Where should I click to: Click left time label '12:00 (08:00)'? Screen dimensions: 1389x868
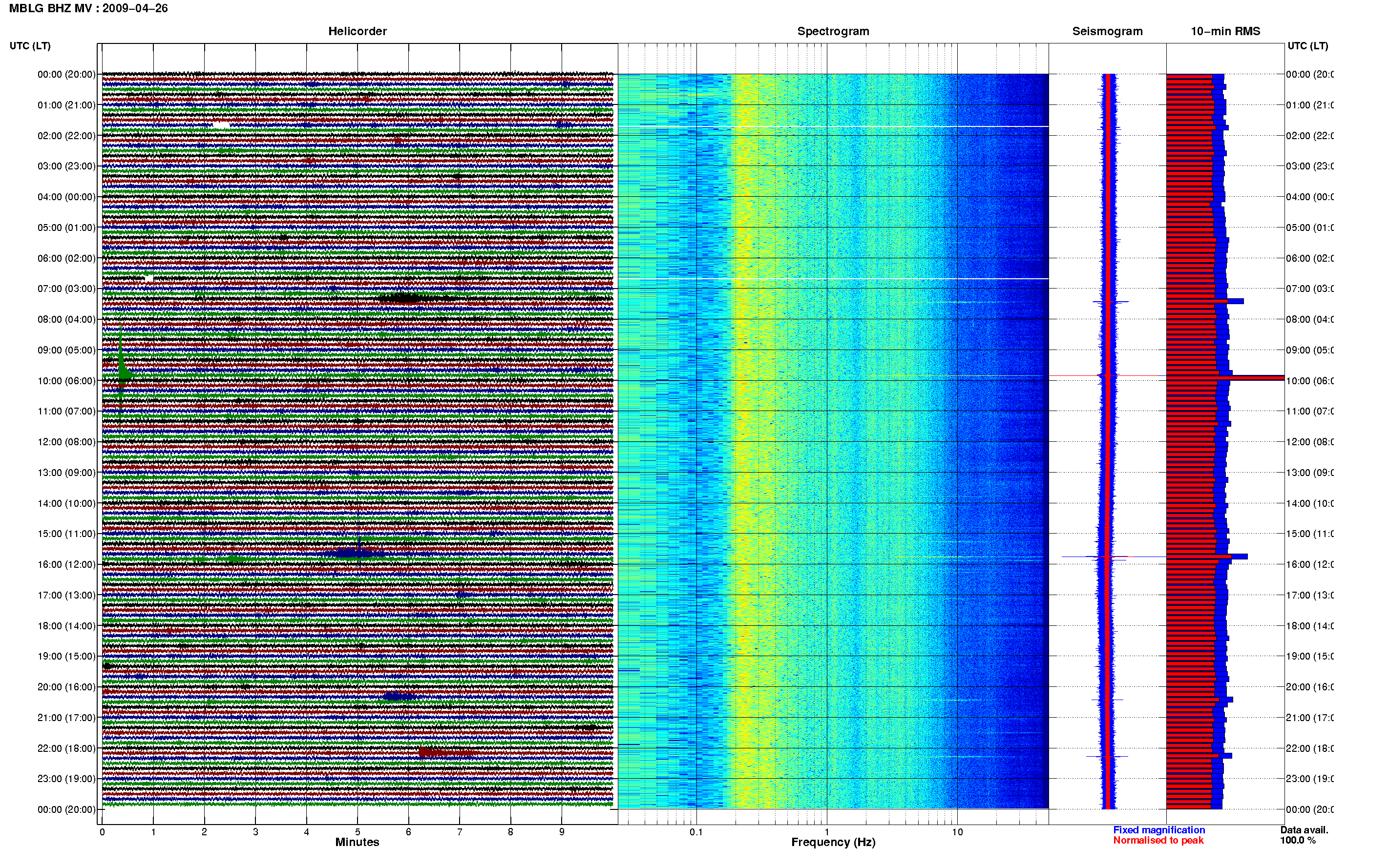pos(66,442)
